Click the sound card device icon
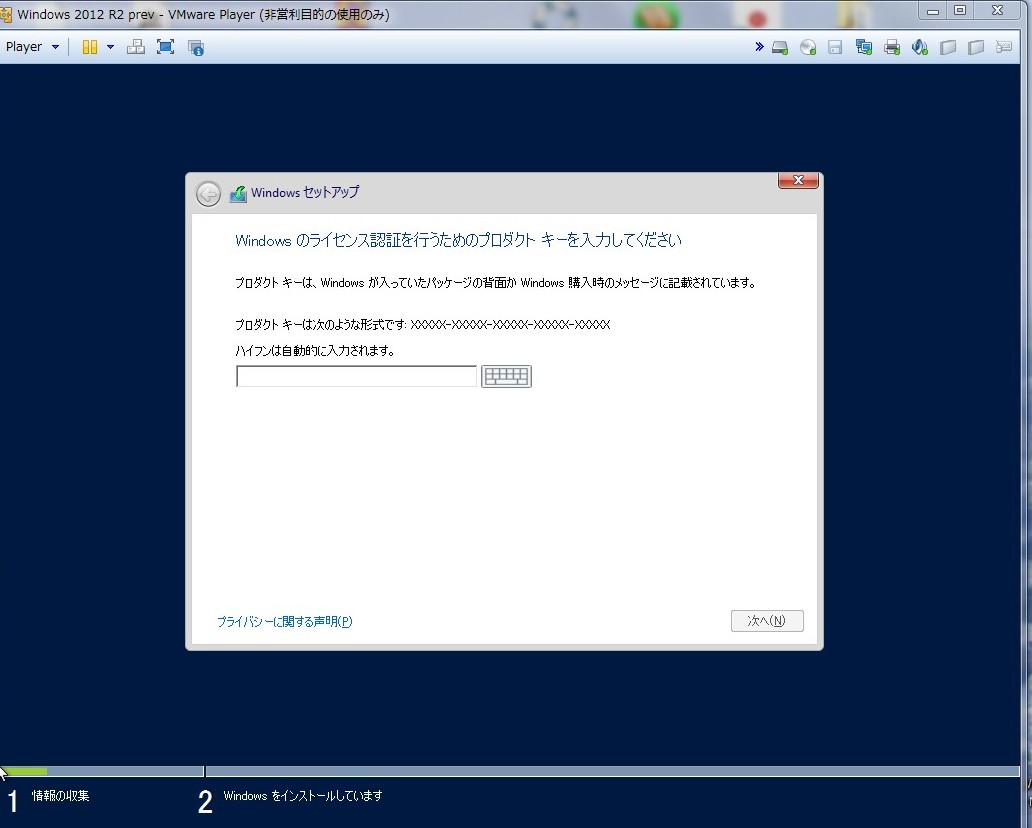The image size is (1032, 828). (x=920, y=46)
